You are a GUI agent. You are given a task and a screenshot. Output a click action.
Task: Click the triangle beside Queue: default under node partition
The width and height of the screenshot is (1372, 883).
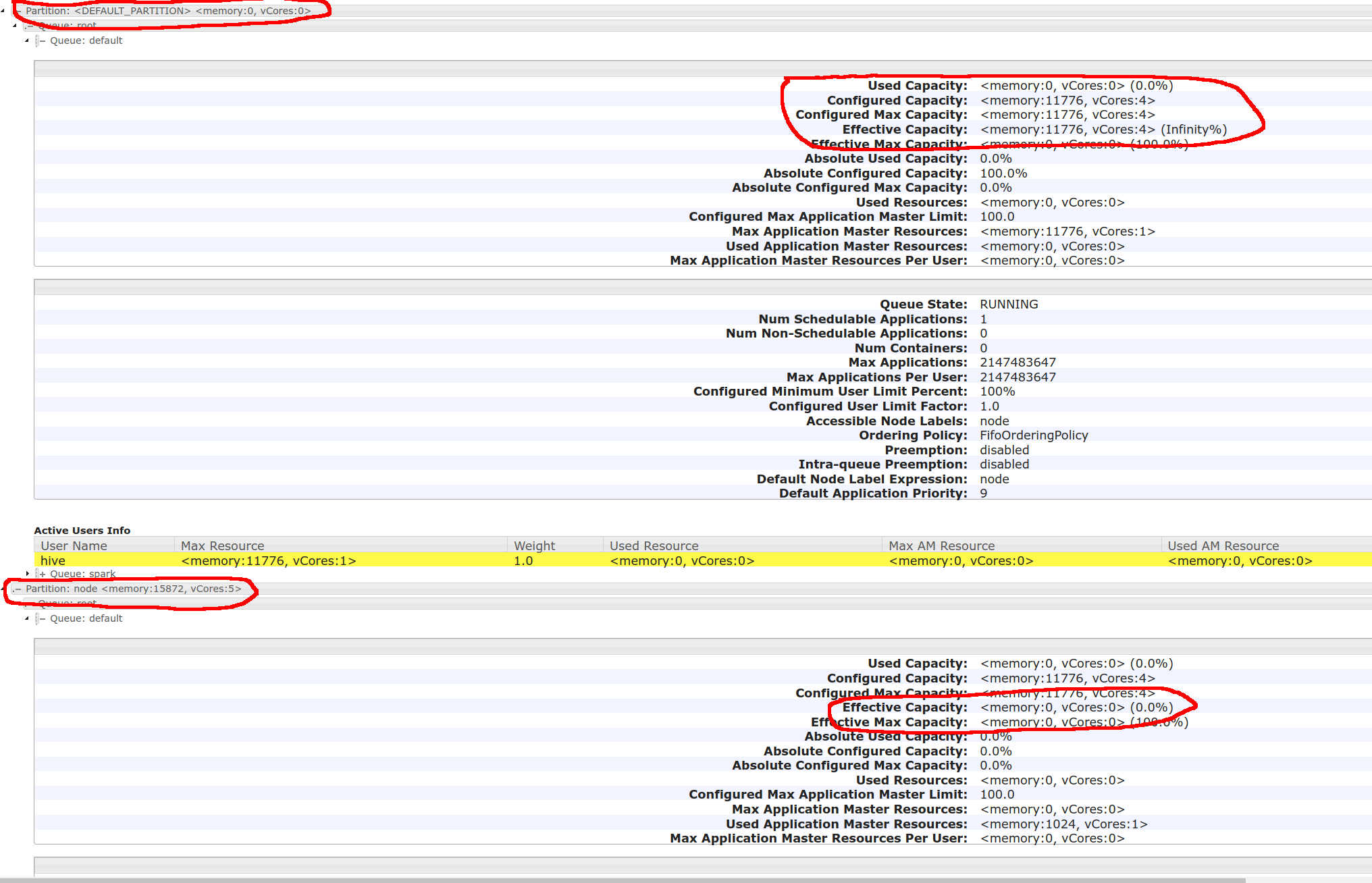(28, 618)
